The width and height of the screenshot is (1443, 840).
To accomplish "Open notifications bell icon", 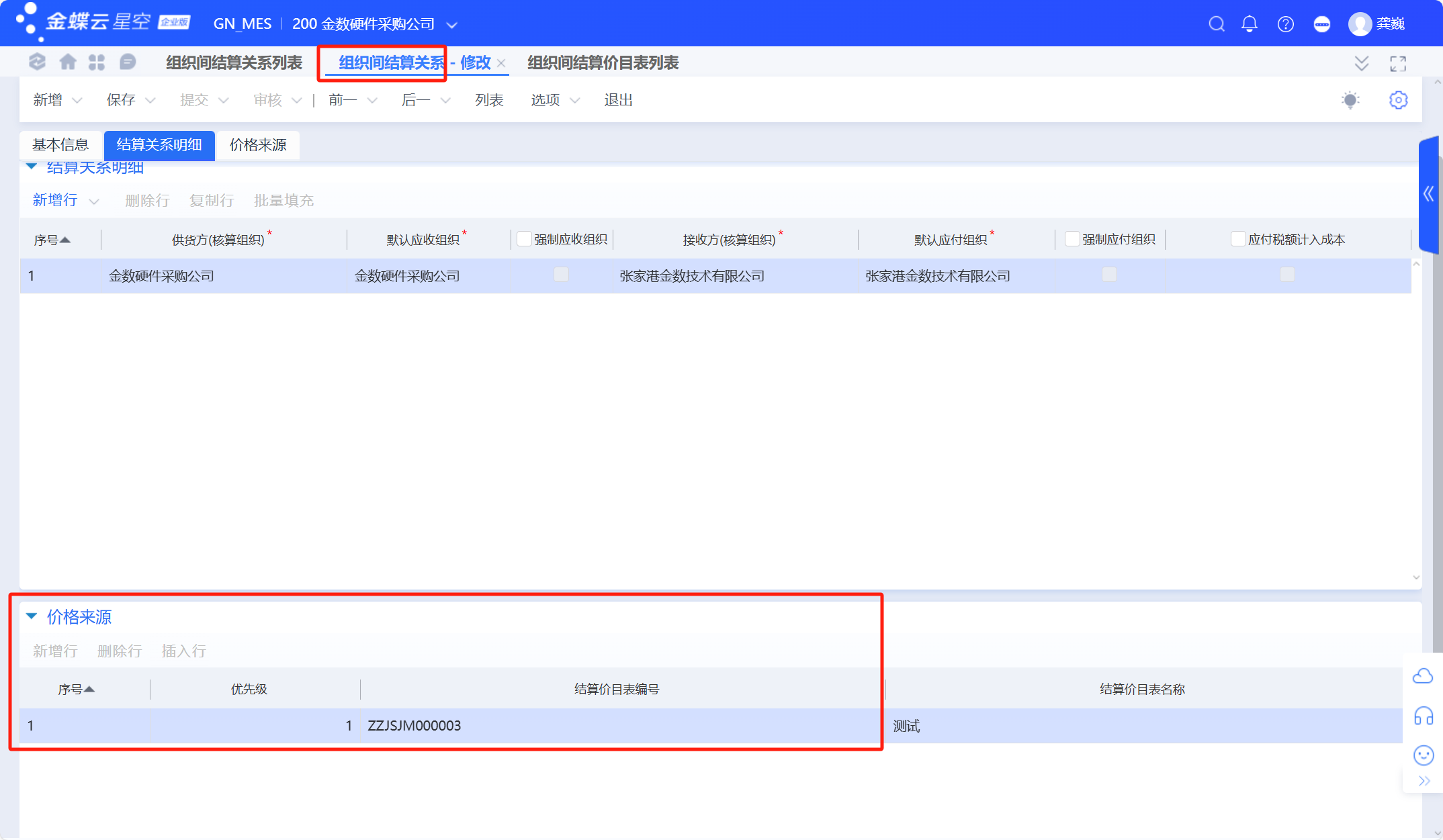I will [1250, 24].
